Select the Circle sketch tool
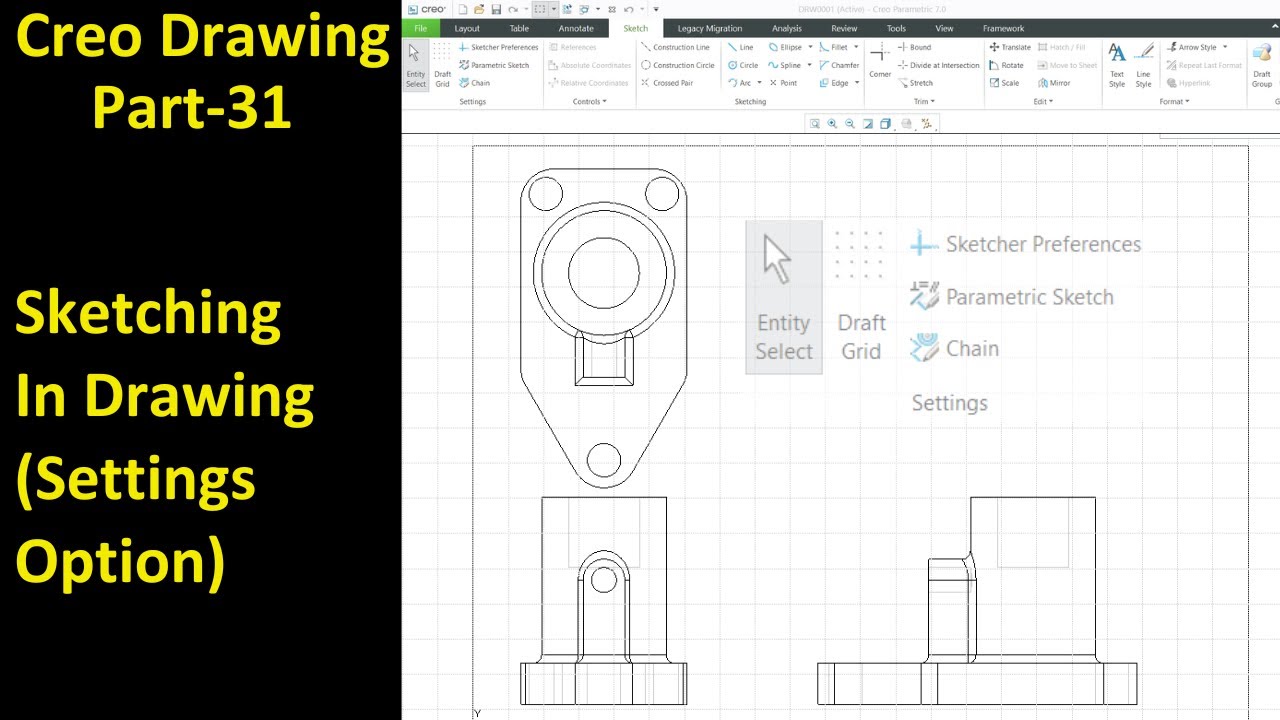Viewport: 1280px width, 720px height. pyautogui.click(x=742, y=65)
